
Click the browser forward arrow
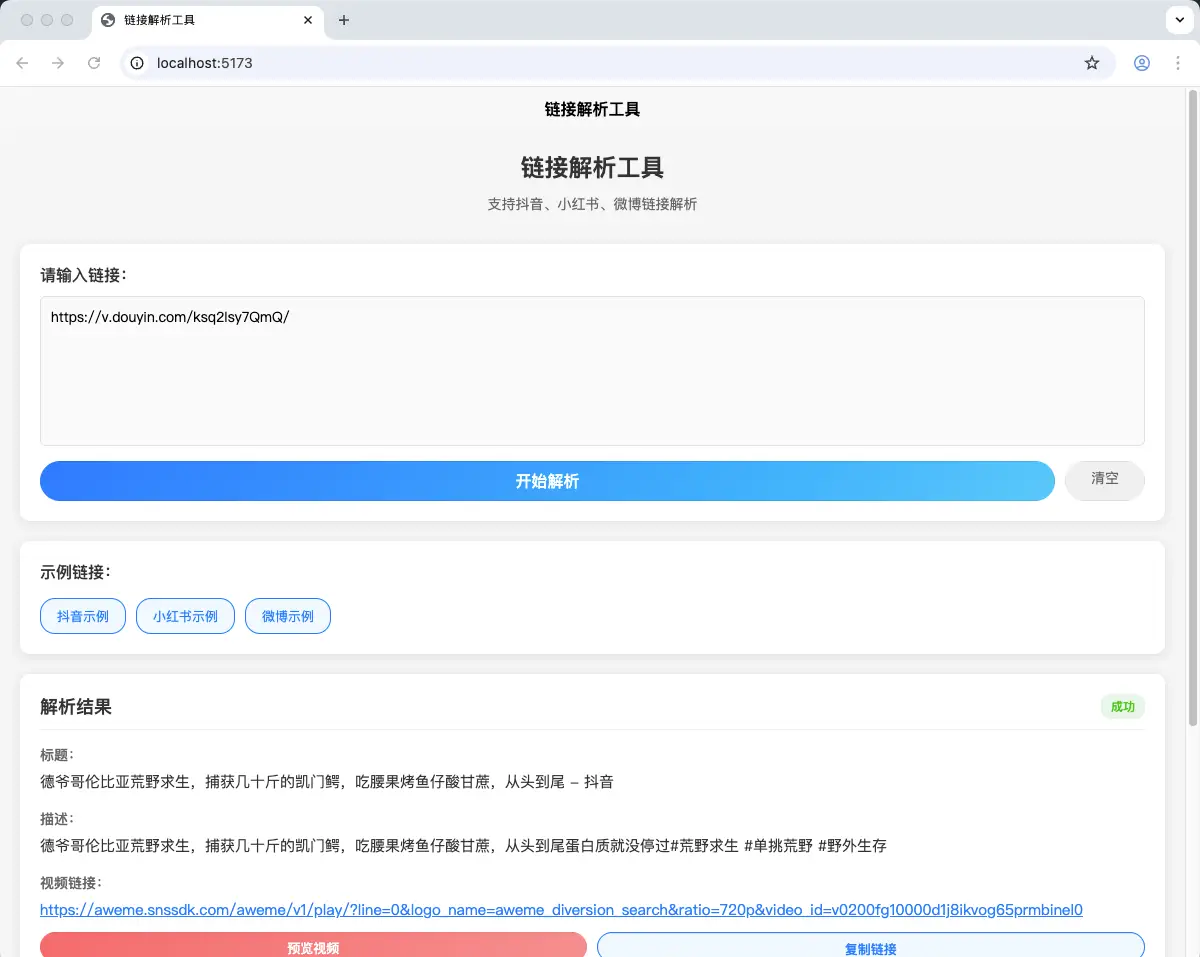[x=58, y=63]
